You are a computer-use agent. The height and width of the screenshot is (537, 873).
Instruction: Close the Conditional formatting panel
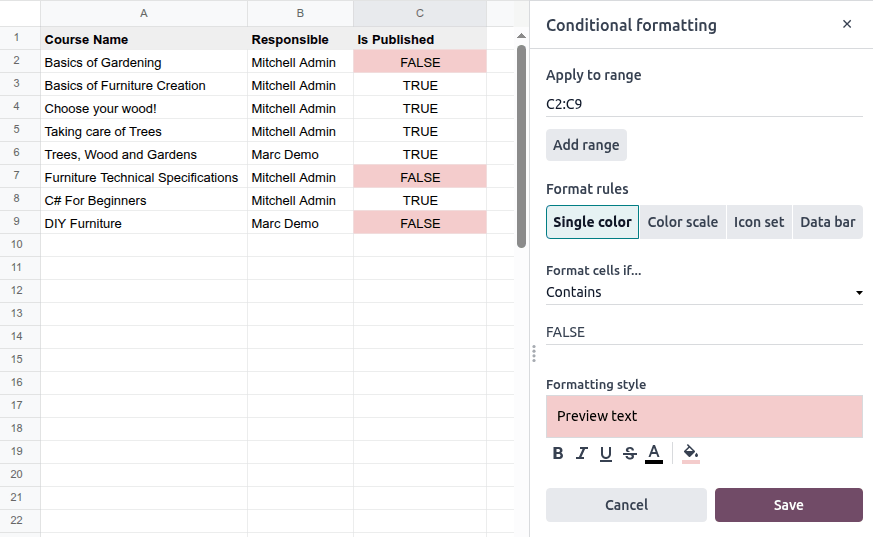pyautogui.click(x=847, y=24)
